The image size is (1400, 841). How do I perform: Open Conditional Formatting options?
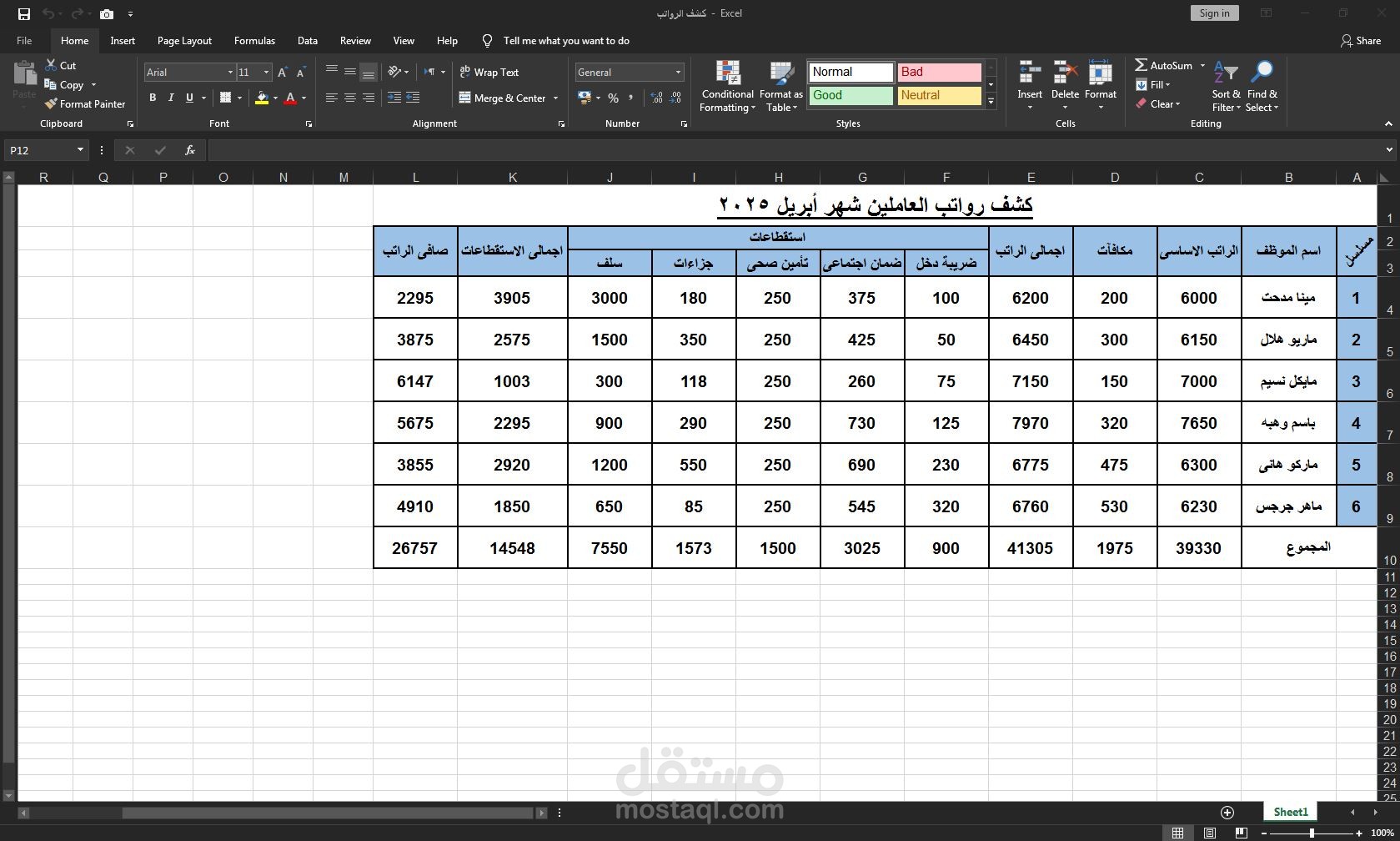point(726,86)
